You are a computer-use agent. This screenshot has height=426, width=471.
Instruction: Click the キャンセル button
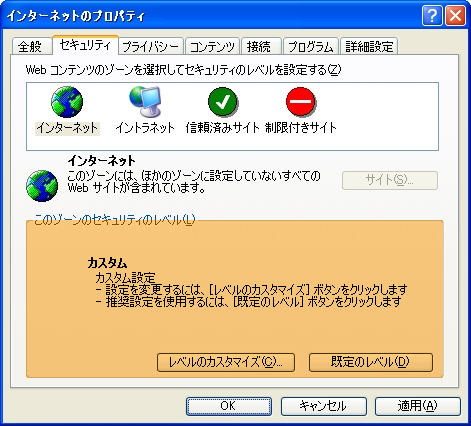pos(324,406)
